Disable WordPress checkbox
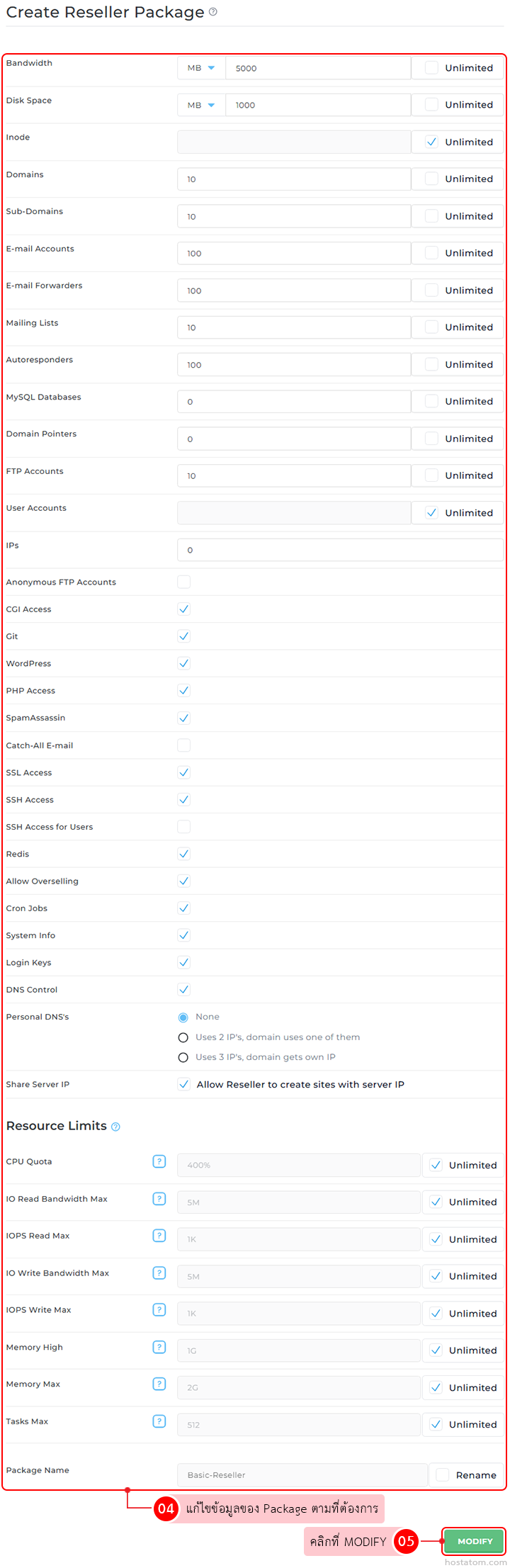 (184, 663)
